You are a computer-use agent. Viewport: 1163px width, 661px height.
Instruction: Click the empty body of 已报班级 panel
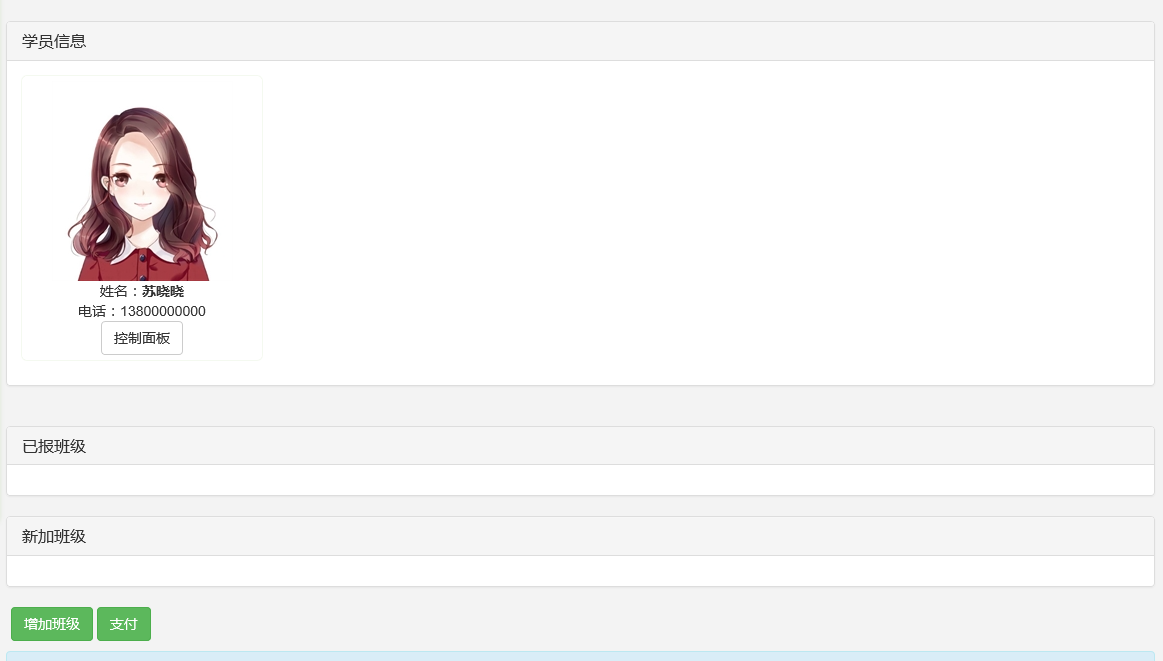tap(580, 480)
